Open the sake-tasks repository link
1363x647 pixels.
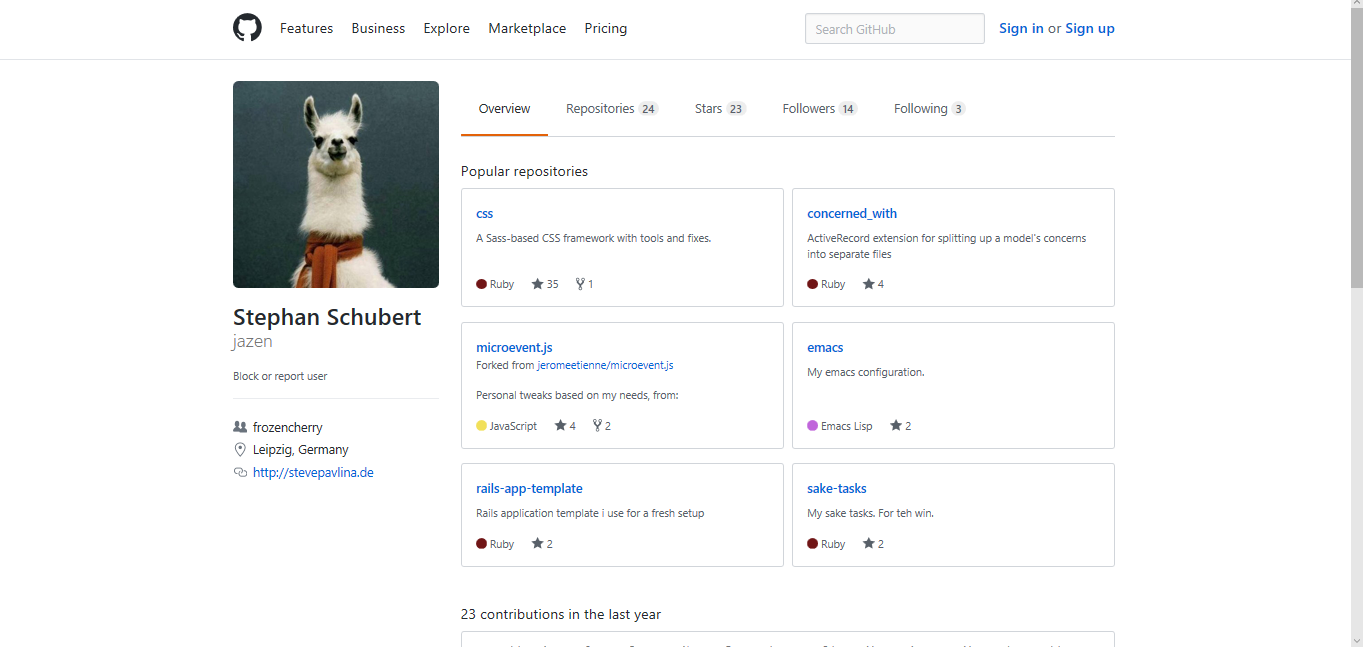[837, 489]
